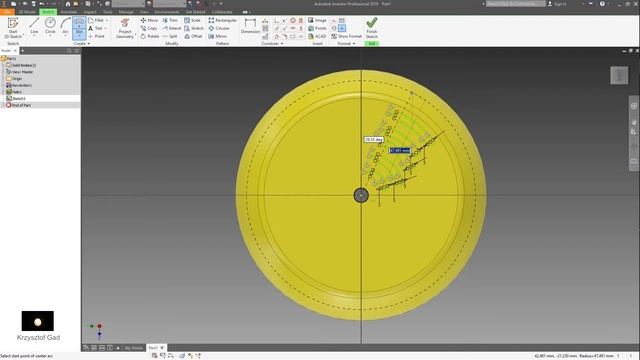Select Sketch3 in the model browser

point(16,98)
